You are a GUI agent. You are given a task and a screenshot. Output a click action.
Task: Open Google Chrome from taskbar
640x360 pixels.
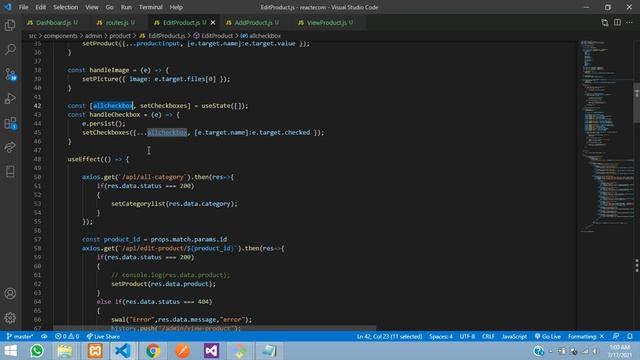[153, 351]
